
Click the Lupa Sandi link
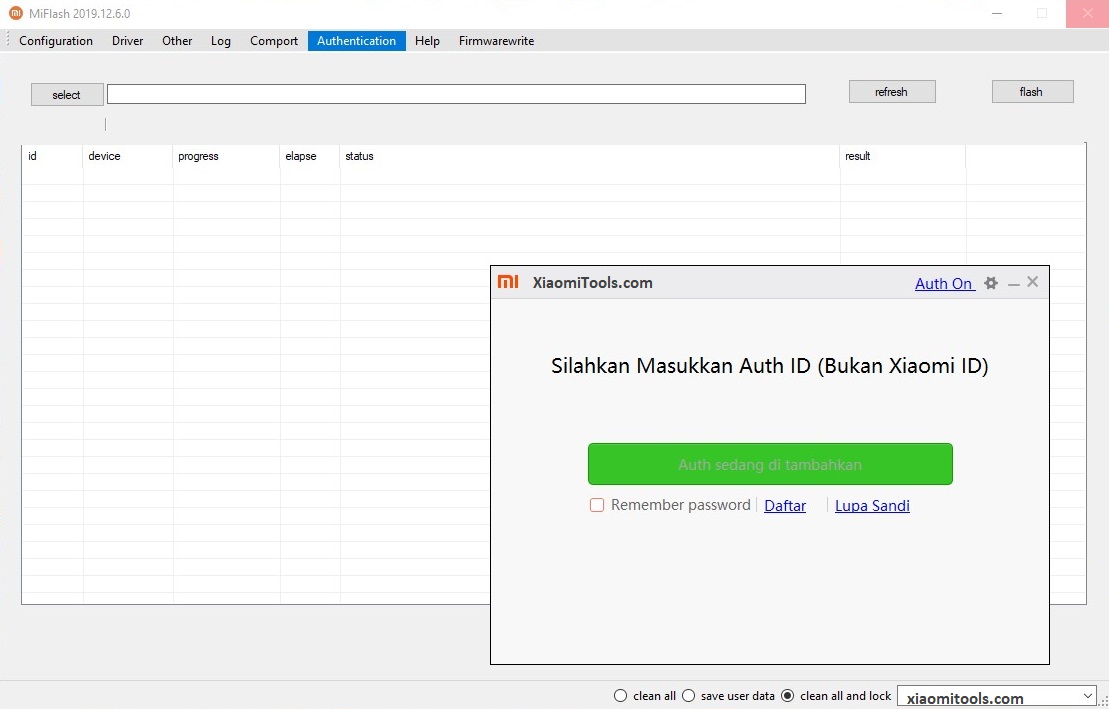(872, 506)
